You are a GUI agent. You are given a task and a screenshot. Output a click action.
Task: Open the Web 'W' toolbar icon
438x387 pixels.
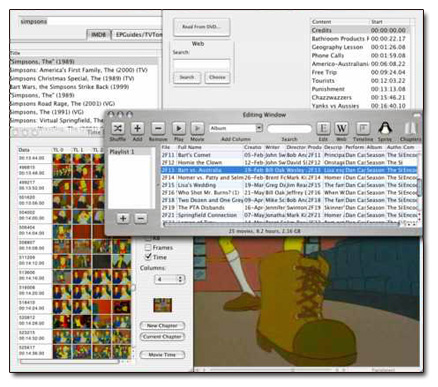[x=341, y=128]
